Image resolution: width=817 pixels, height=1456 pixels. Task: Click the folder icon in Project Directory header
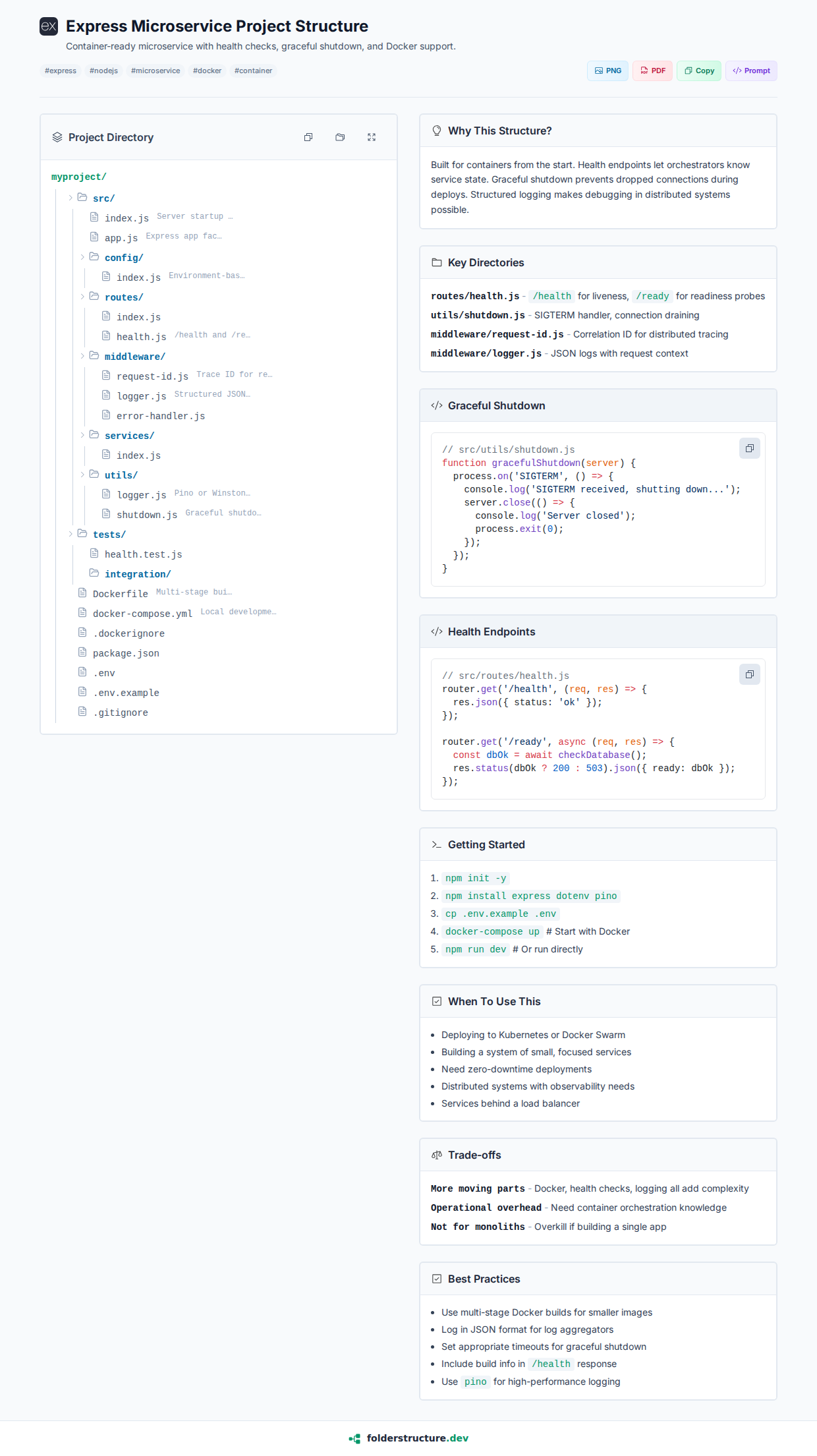340,137
